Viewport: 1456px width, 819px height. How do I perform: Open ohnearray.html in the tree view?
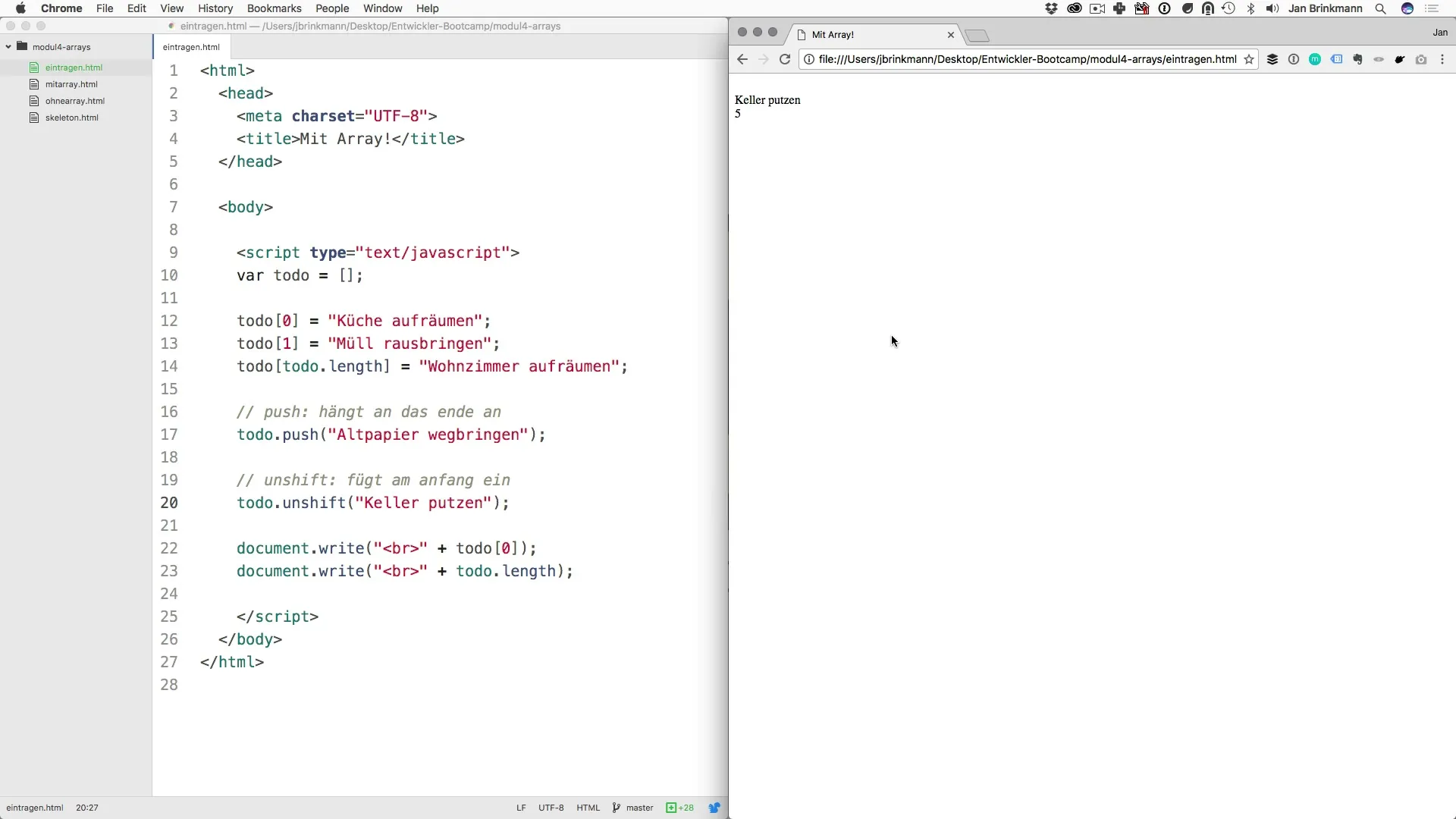74,101
